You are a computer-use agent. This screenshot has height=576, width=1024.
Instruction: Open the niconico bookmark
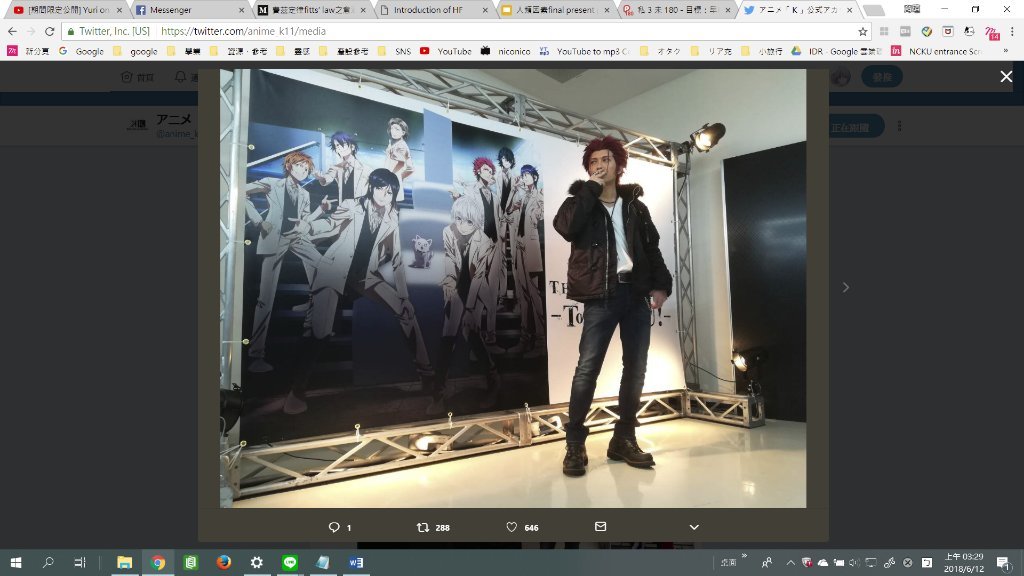505,51
